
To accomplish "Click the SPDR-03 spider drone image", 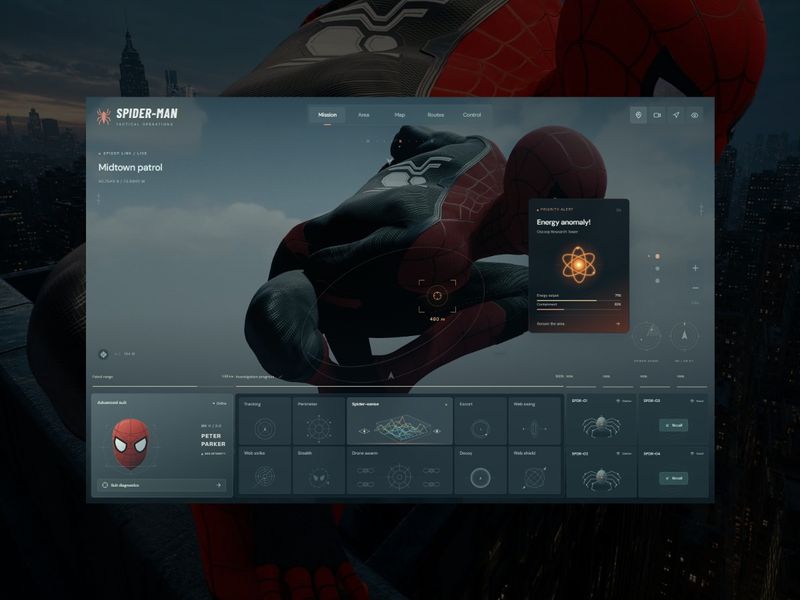I will (x=601, y=479).
